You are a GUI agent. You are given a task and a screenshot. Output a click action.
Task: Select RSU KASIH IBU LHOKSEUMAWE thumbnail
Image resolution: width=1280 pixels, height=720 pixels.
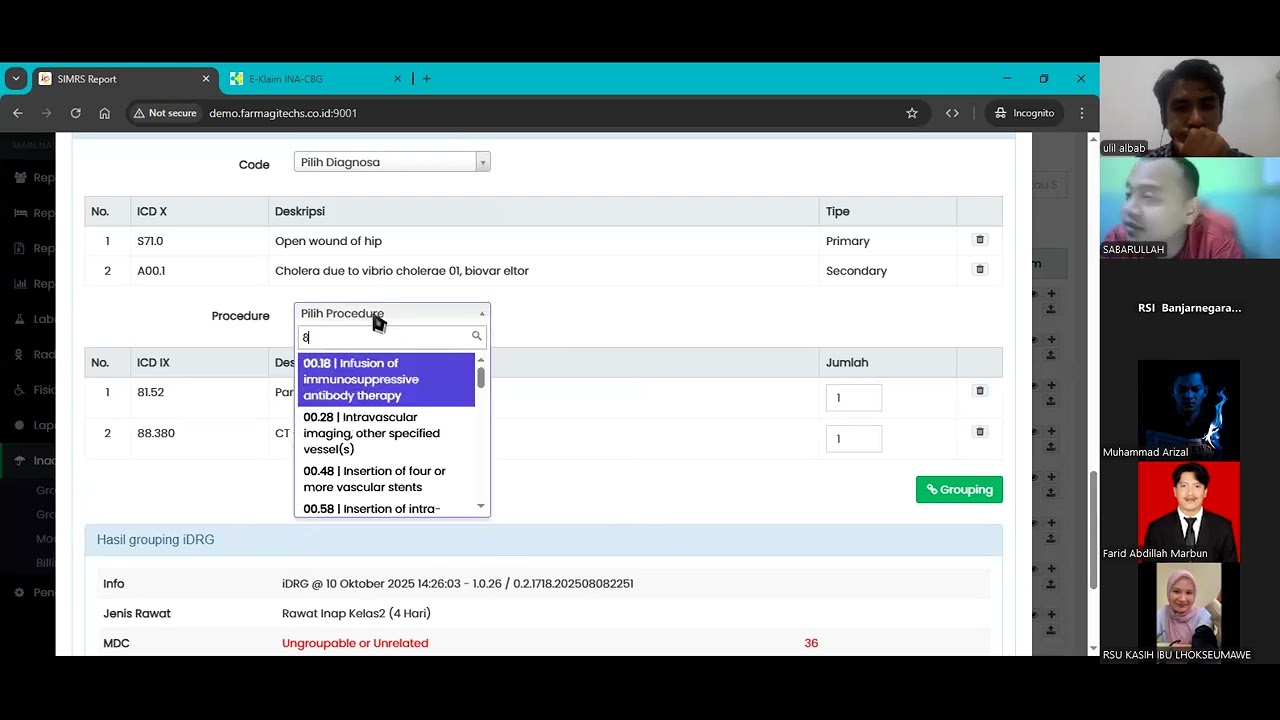pos(1189,612)
